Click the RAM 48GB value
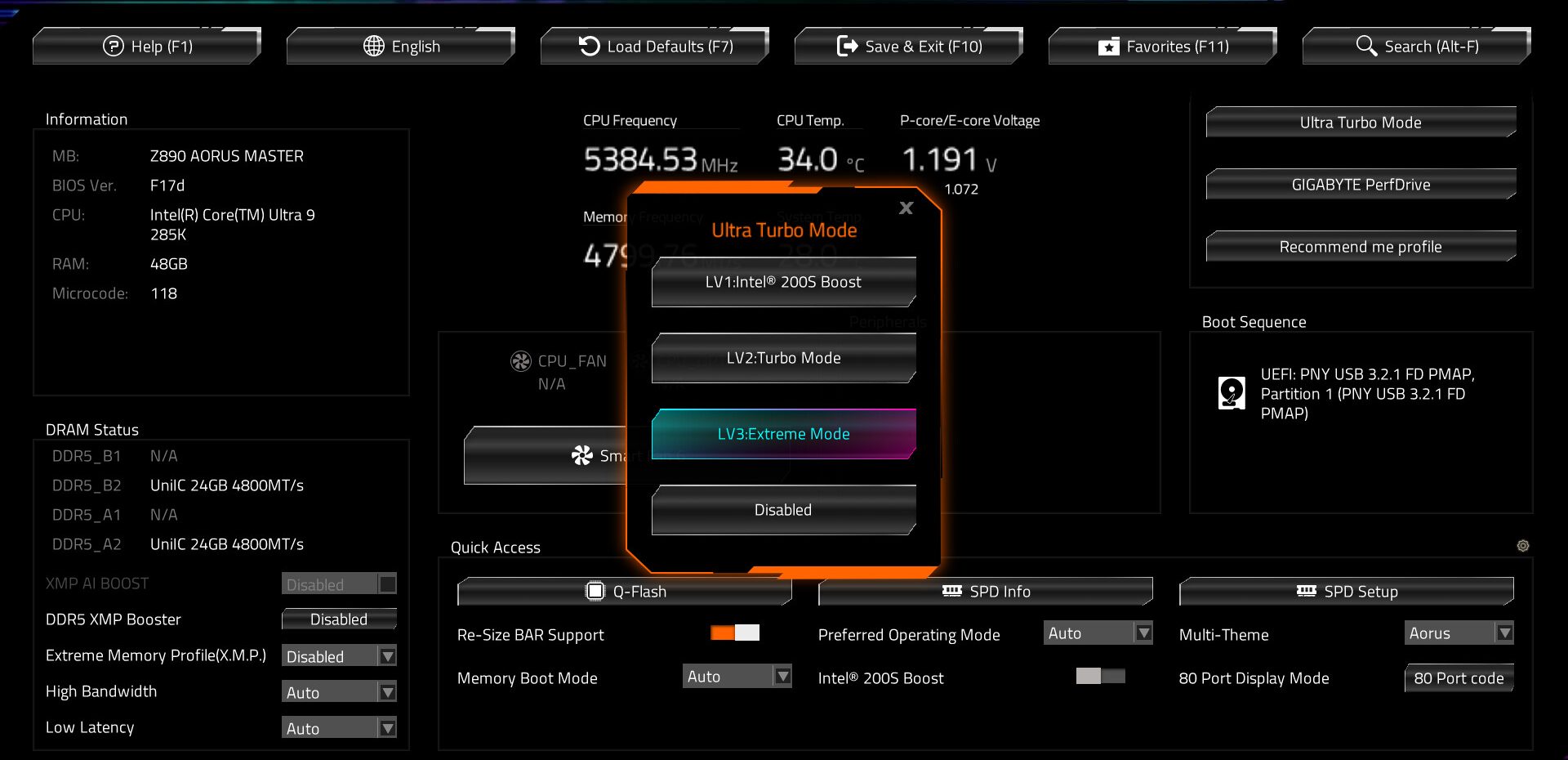Viewport: 1568px width, 760px height. tap(169, 264)
